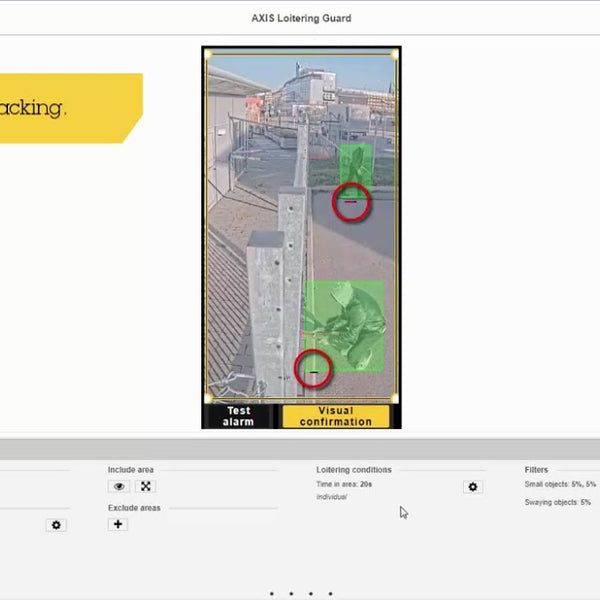
Task: Add an exclude area with plus icon
Action: [x=118, y=524]
